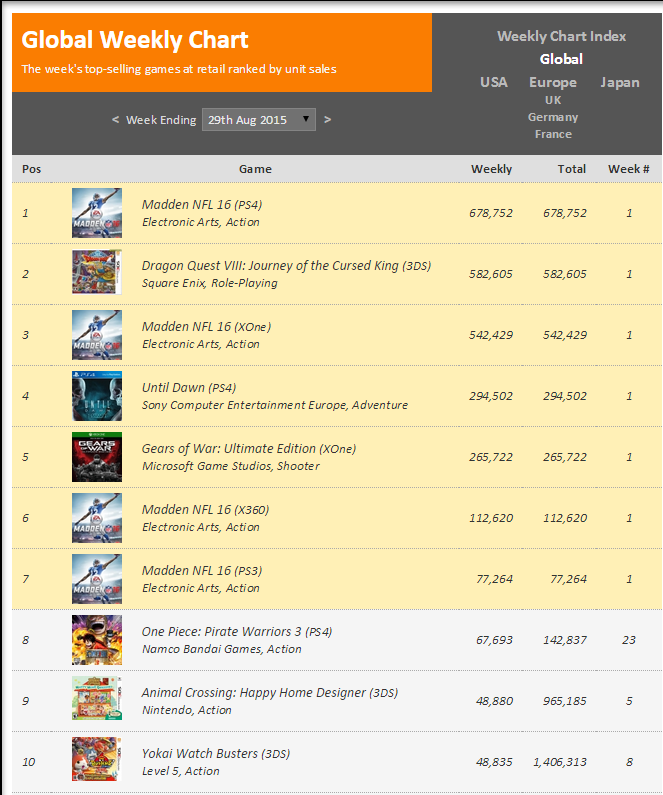Click the Madden NFL 16 (XOne) title

(x=206, y=327)
